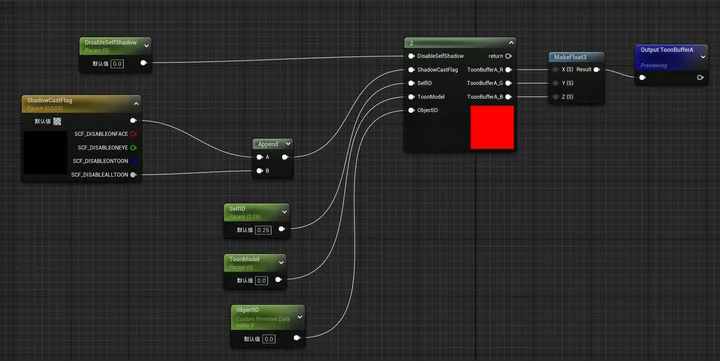Select the ToonModel parameter node title
Screen dimensions: 720x361
[244, 259]
